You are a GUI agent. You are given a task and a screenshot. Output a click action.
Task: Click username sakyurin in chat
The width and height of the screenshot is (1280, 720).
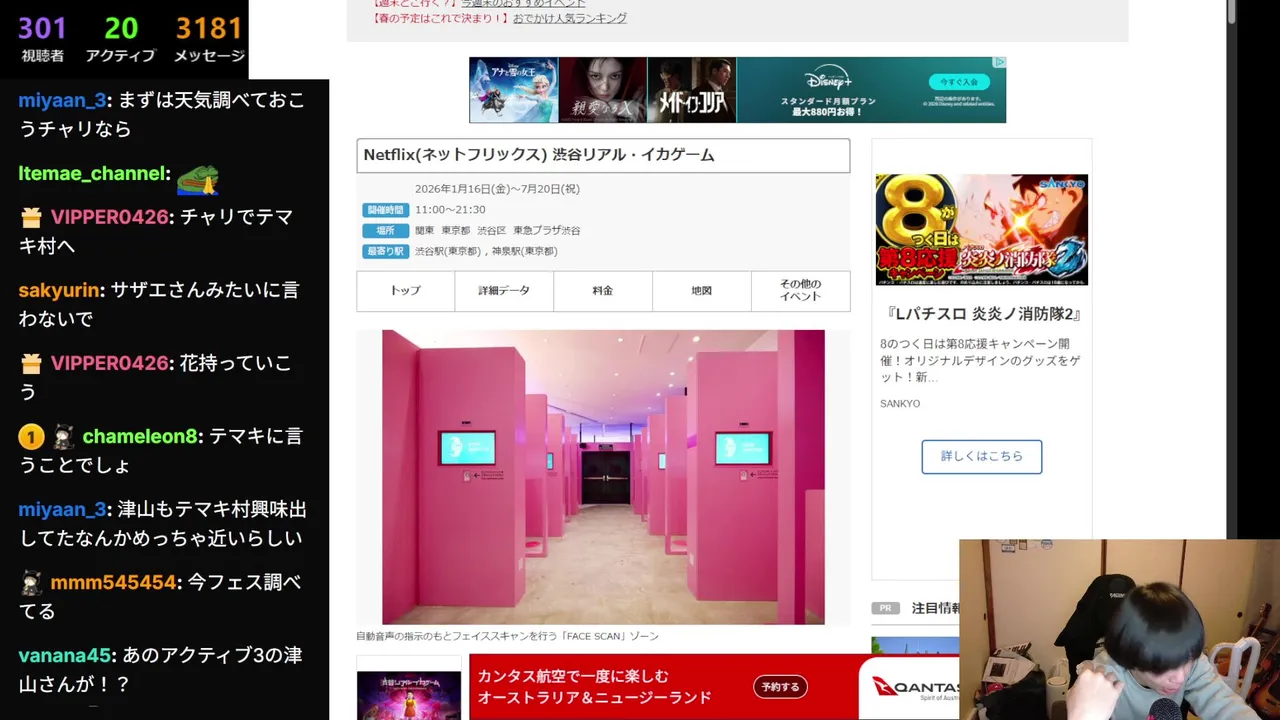click(58, 291)
